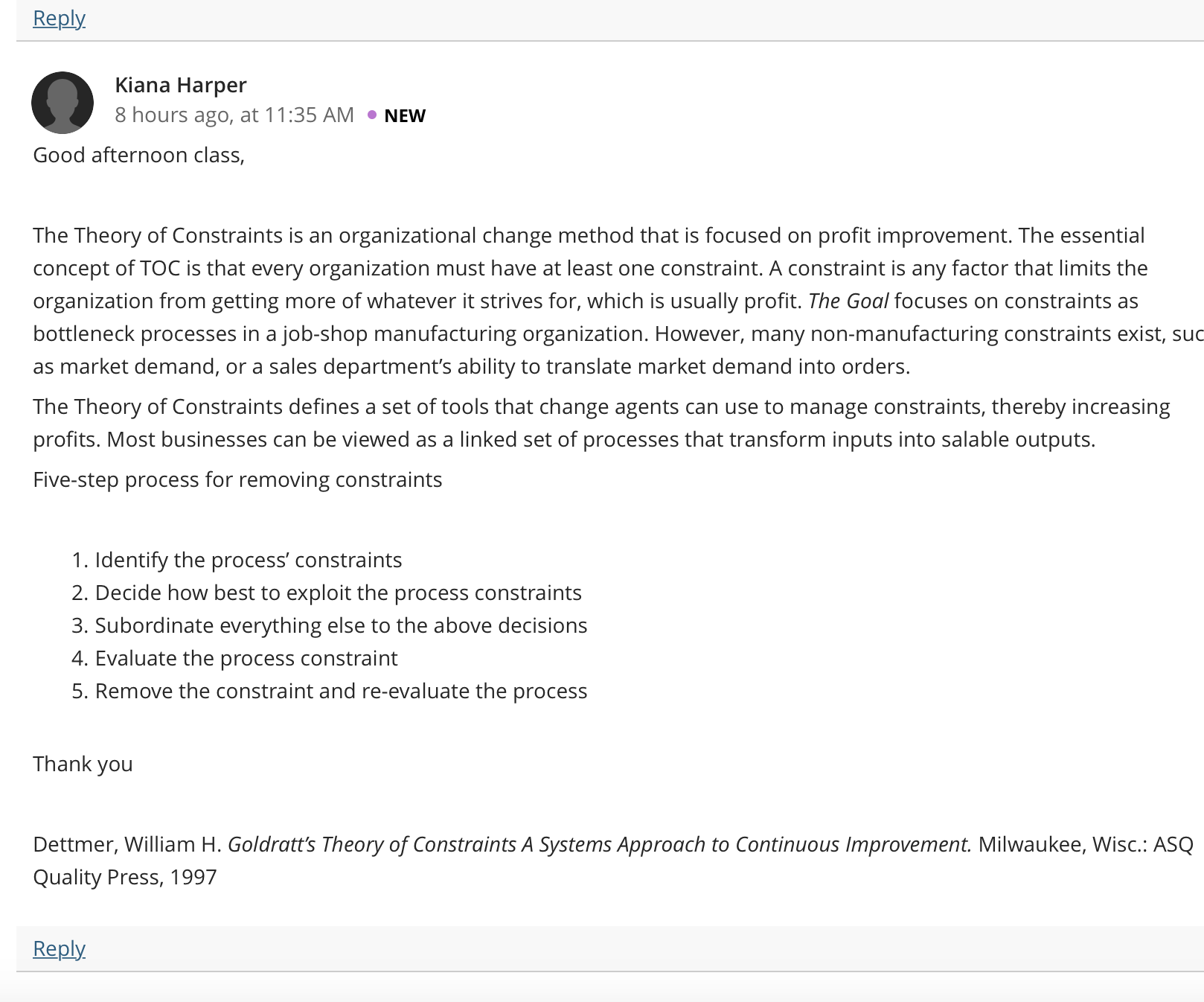The width and height of the screenshot is (1204, 1002).
Task: Click paragraph starting "The Theory of Constraints defines"
Action: click(x=602, y=423)
